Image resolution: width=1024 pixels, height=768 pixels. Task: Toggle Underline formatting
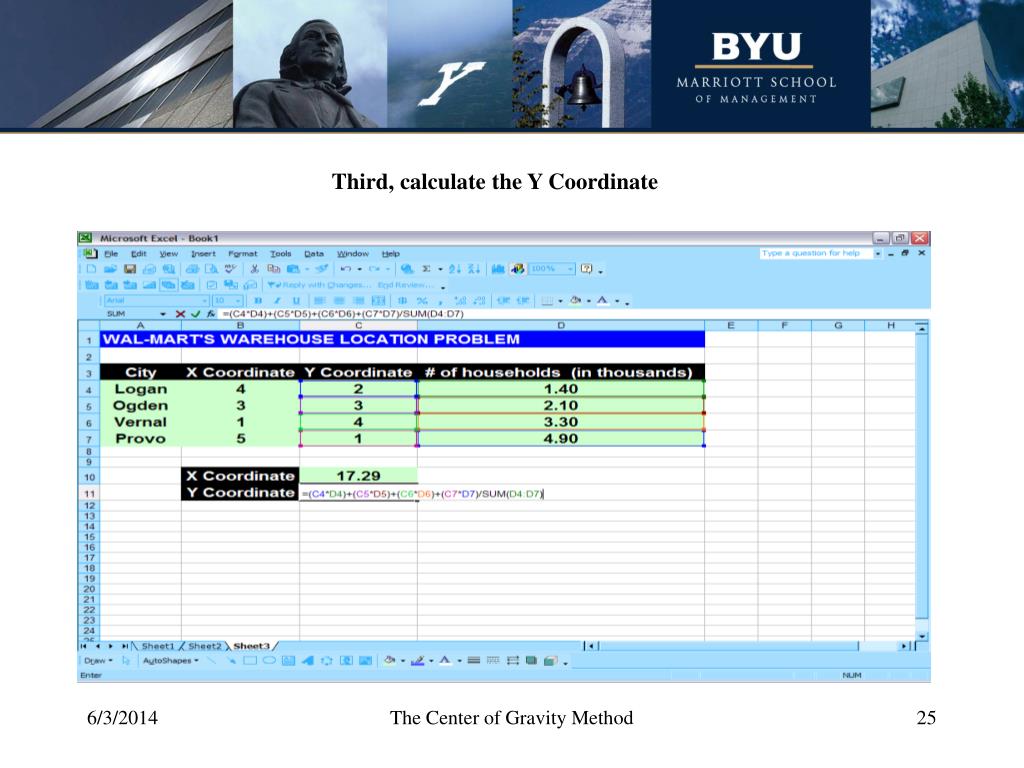pos(296,301)
